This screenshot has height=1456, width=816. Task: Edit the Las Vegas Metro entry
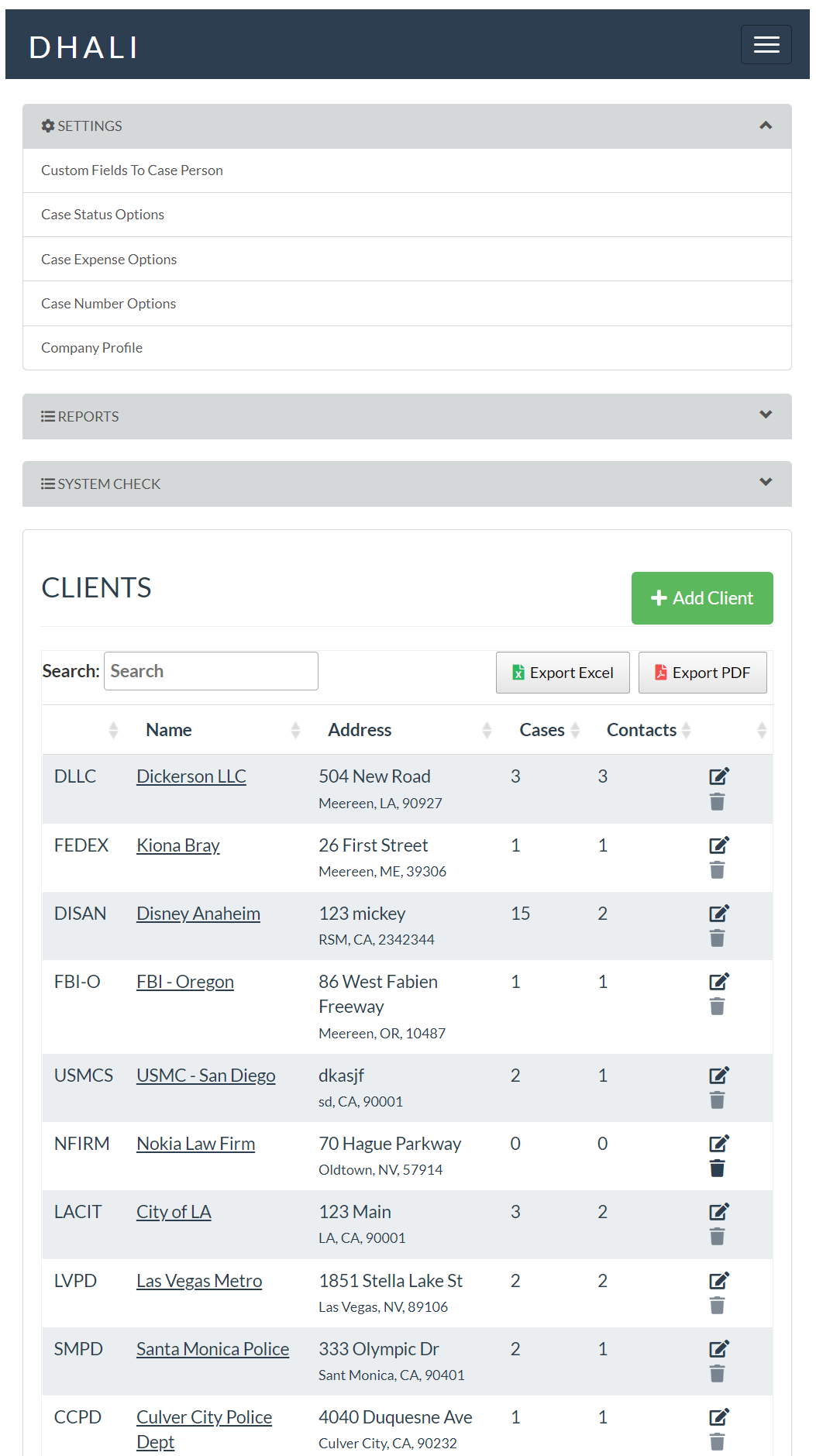[718, 1280]
